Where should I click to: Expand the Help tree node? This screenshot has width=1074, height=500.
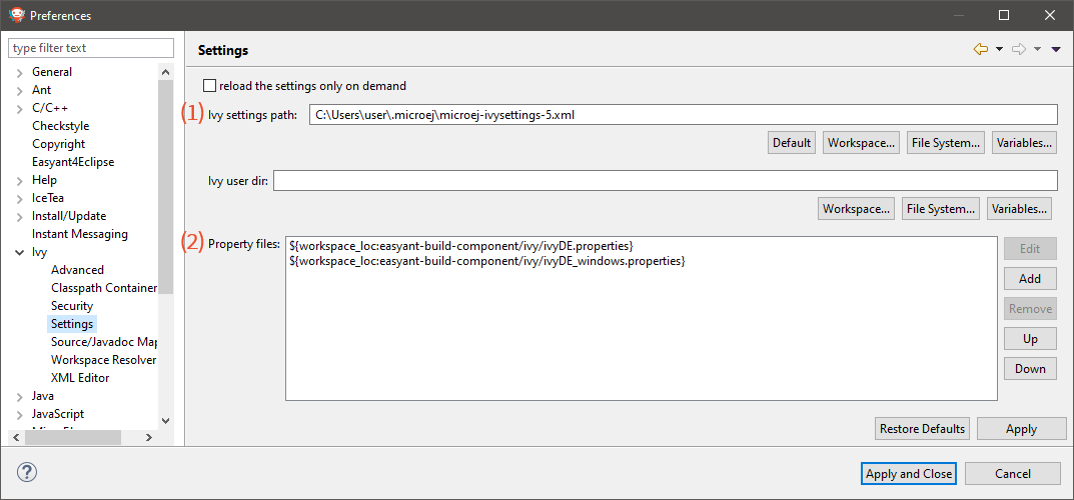(x=19, y=180)
